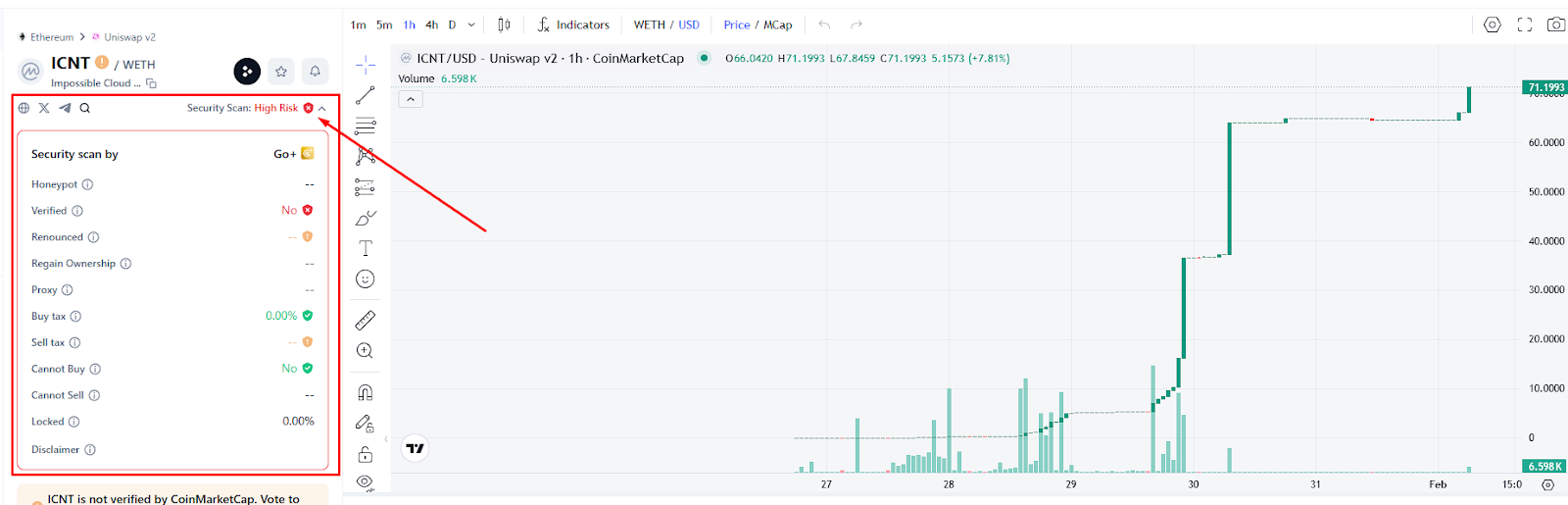
Task: Open chart settings hexagon gear icon
Action: [1493, 25]
